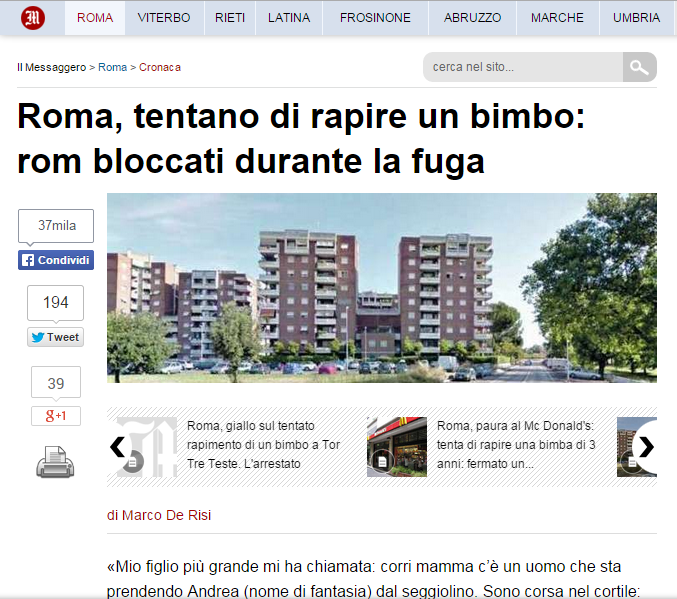Click the main apartment buildings photo
Screen dimensions: 677x599
[x=382, y=288]
